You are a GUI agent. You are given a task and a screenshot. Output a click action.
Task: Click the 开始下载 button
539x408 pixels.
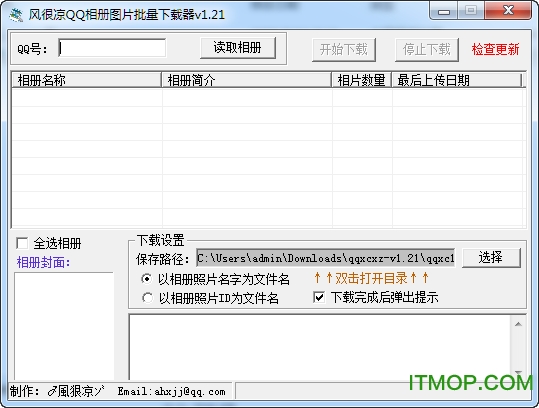click(x=344, y=50)
